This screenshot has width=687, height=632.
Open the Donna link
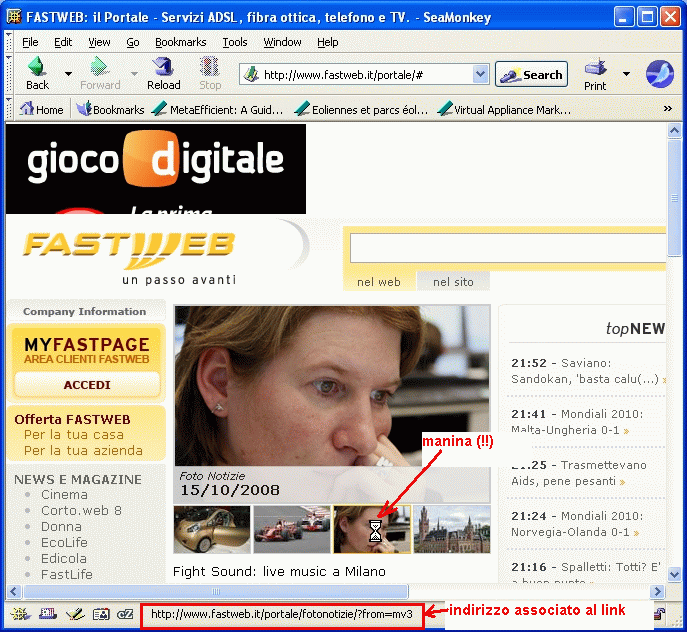click(61, 526)
